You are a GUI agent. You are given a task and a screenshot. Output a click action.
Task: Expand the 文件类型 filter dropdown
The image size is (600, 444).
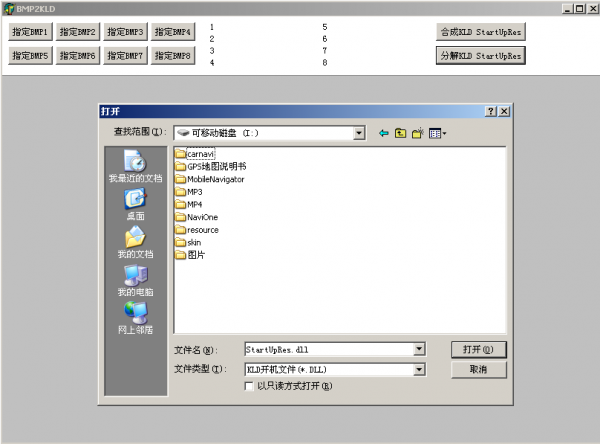click(x=419, y=369)
